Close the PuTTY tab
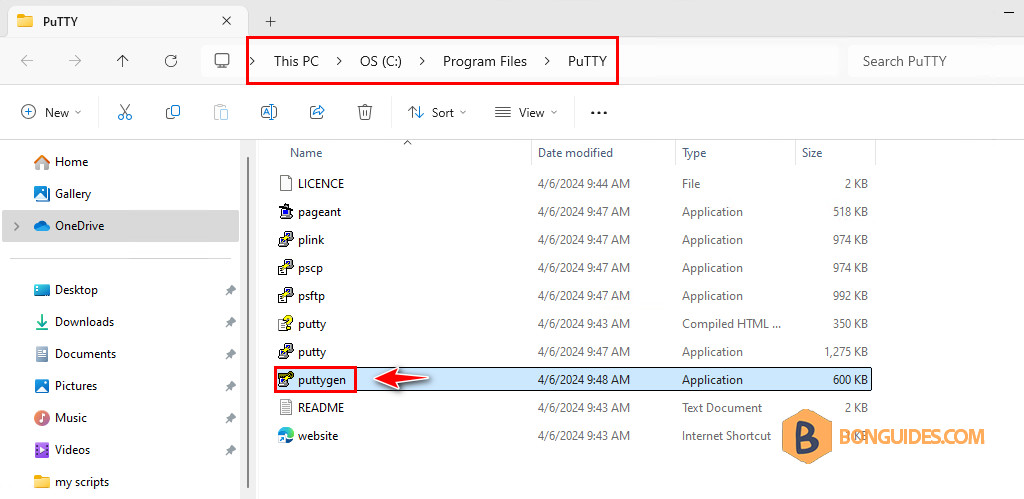The height and width of the screenshot is (499, 1024). [227, 21]
